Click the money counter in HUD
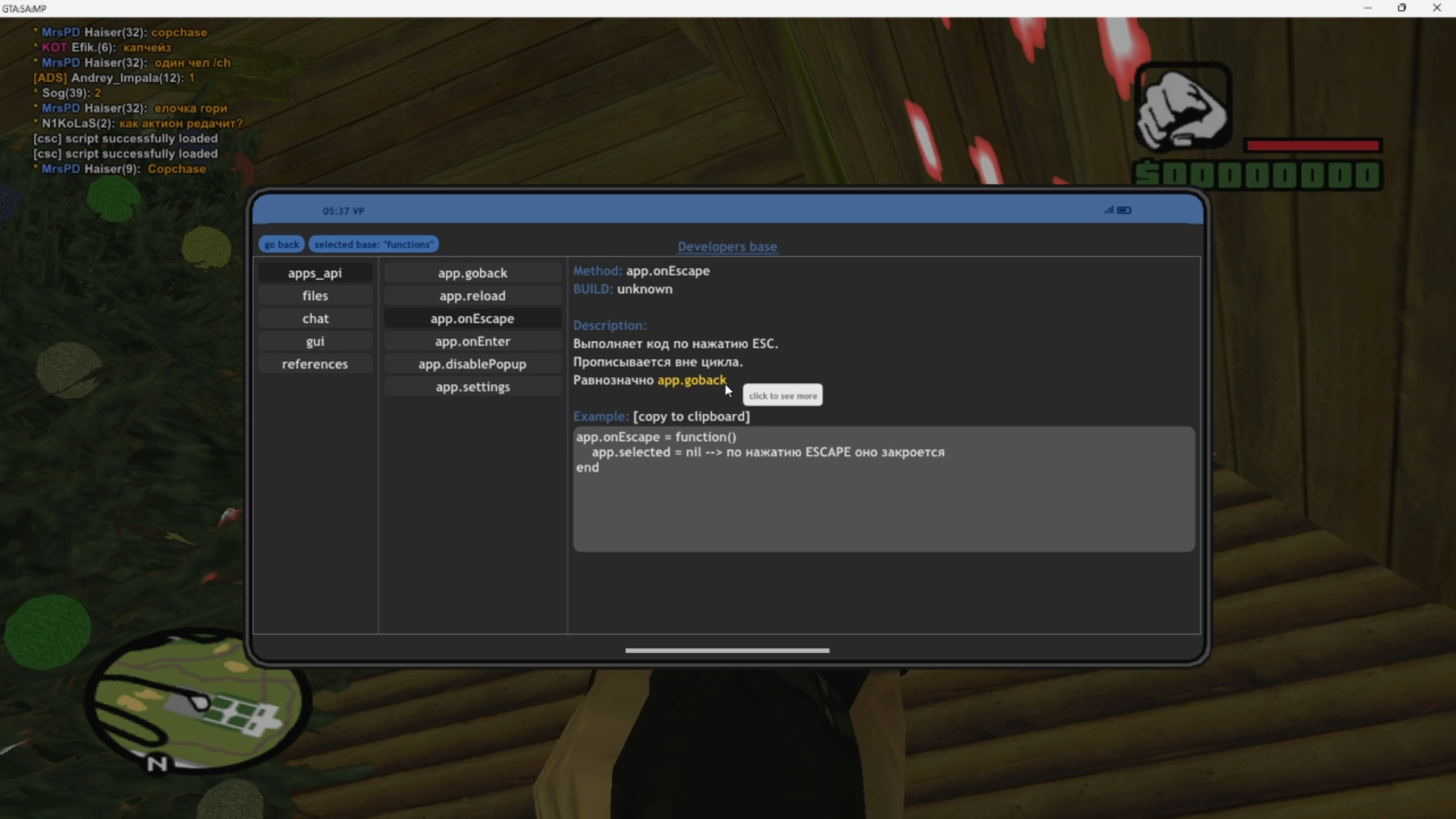The image size is (1456, 819). (x=1257, y=174)
